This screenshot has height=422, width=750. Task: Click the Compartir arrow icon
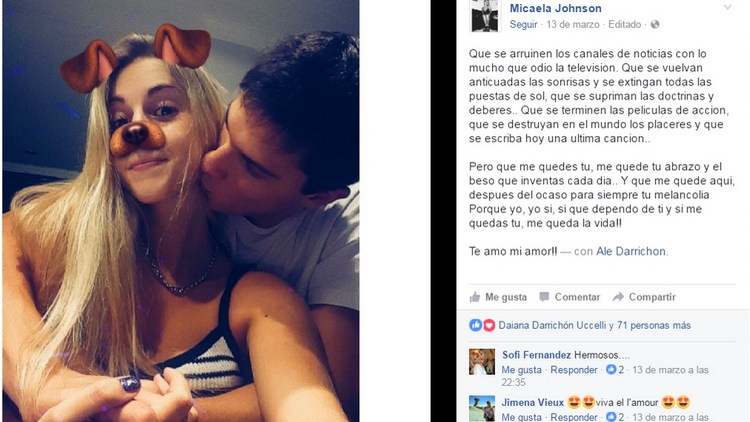click(618, 297)
